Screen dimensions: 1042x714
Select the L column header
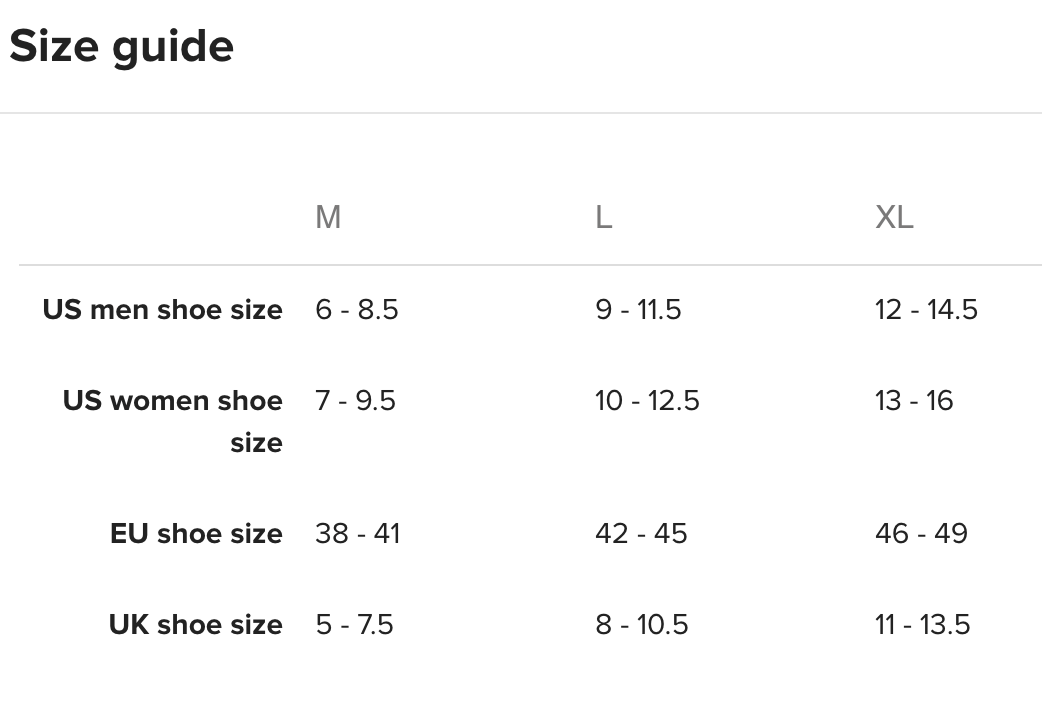pyautogui.click(x=603, y=216)
